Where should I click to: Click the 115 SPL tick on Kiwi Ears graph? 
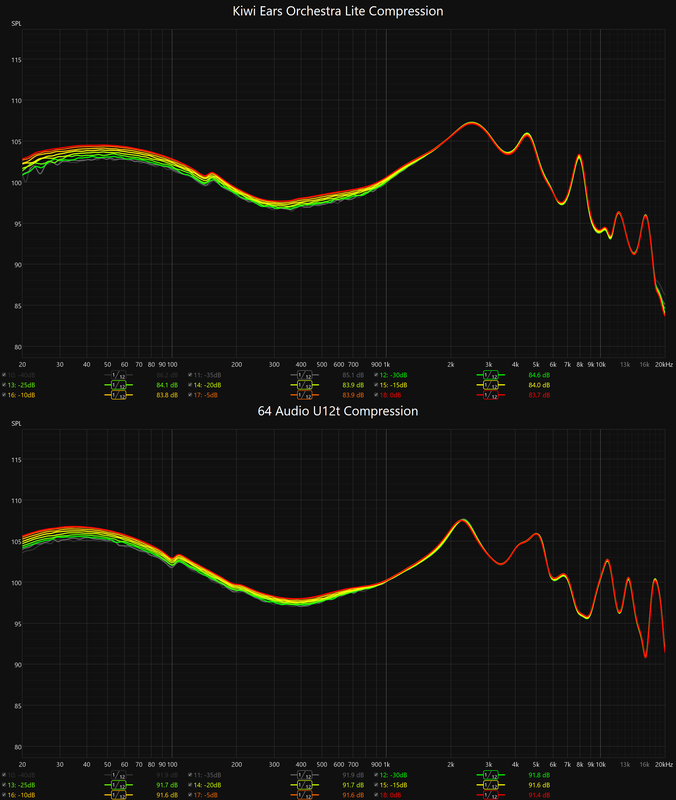[x=16, y=60]
